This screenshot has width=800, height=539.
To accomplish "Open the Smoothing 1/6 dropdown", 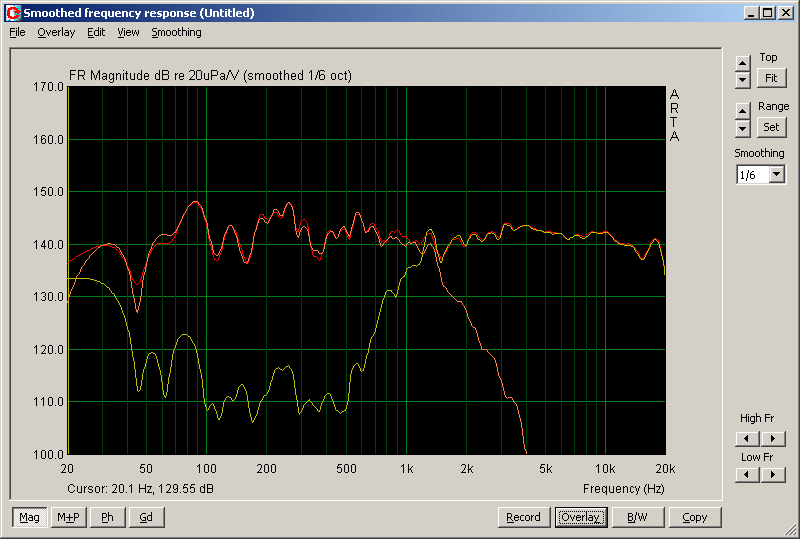I will pos(777,175).
